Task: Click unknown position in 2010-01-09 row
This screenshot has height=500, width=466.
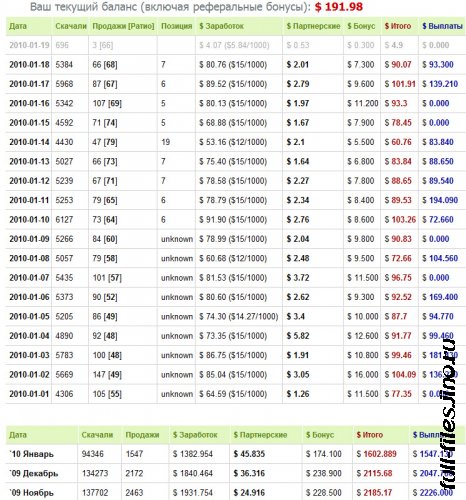Action: [177, 239]
